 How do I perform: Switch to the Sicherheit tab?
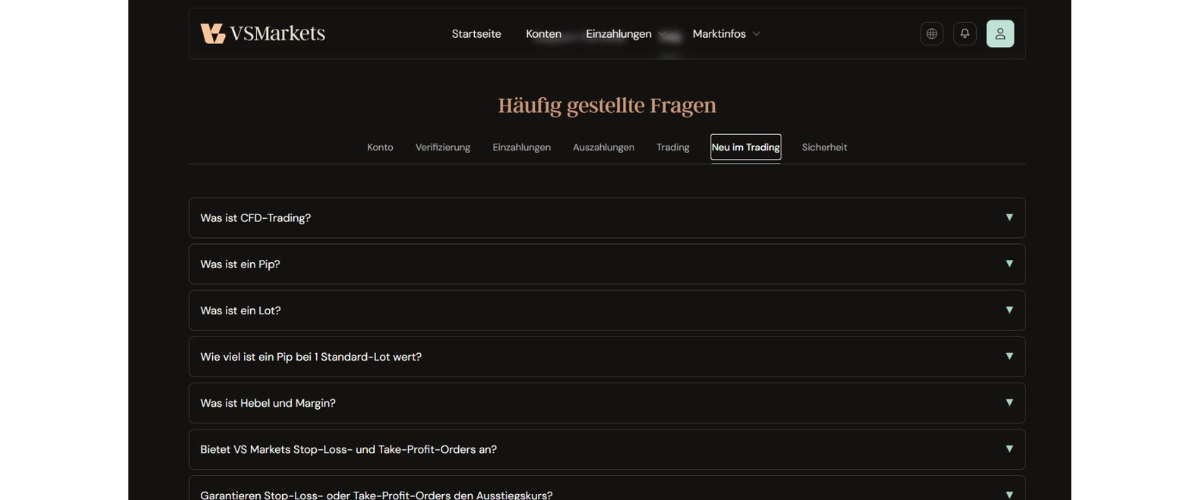pyautogui.click(x=824, y=147)
